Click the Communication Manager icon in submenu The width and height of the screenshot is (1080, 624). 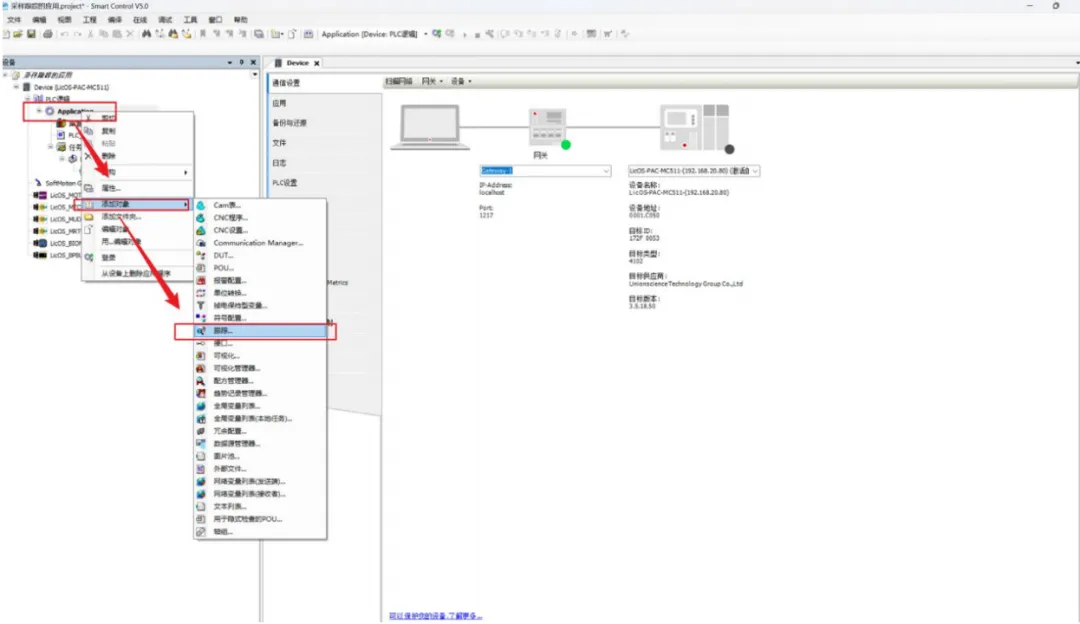pyautogui.click(x=201, y=243)
